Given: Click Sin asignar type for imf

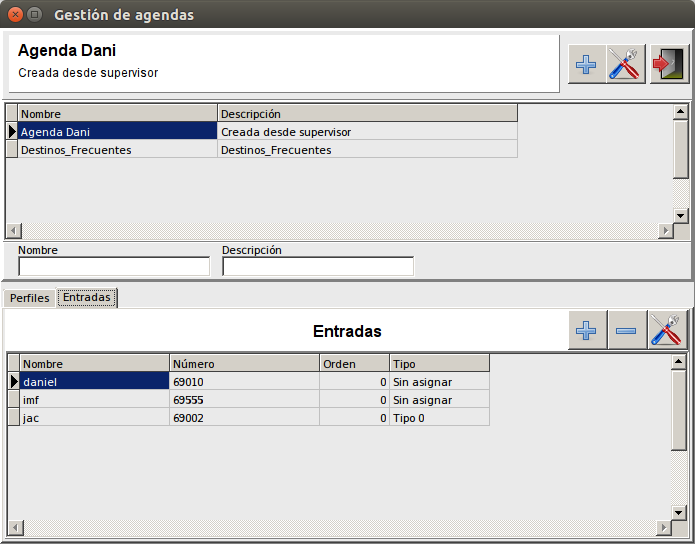Looking at the screenshot, I should [x=439, y=400].
